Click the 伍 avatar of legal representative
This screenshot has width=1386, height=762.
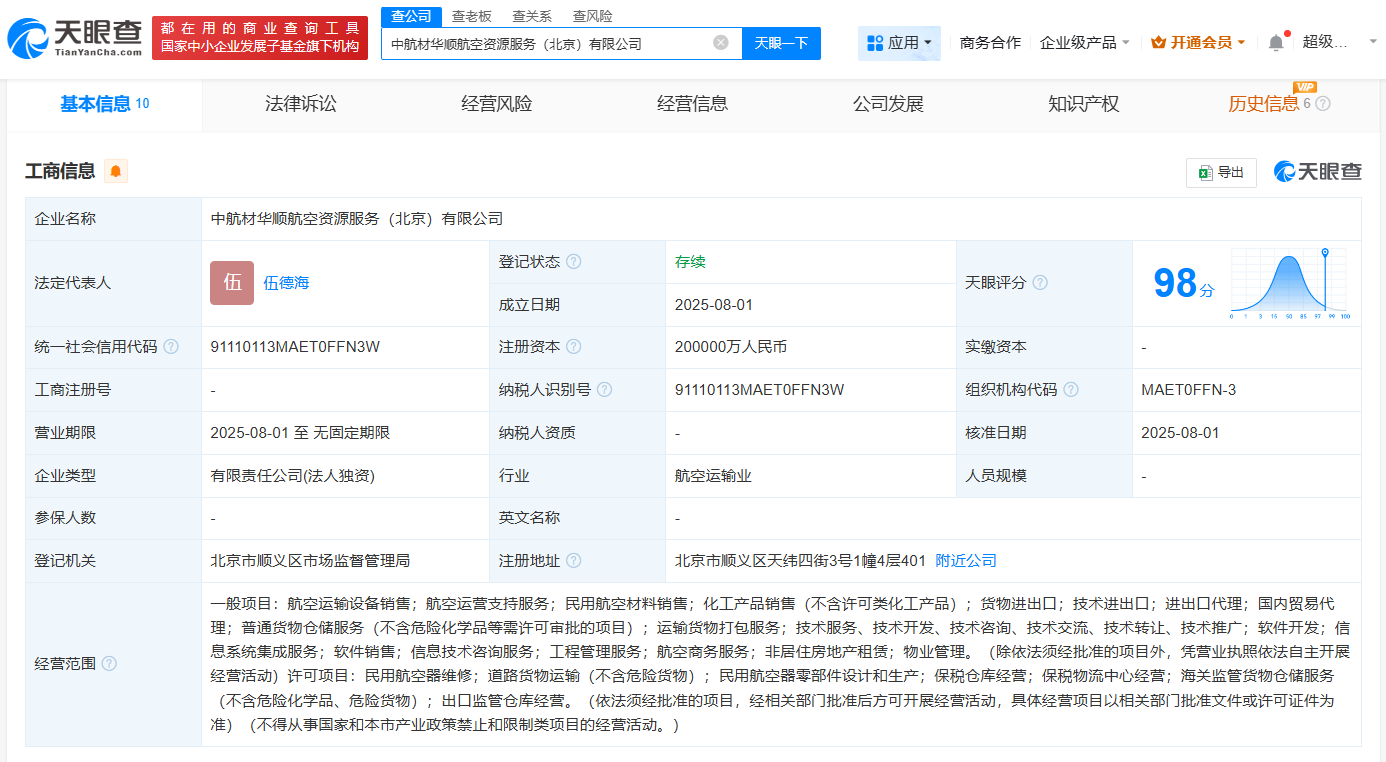pyautogui.click(x=232, y=283)
